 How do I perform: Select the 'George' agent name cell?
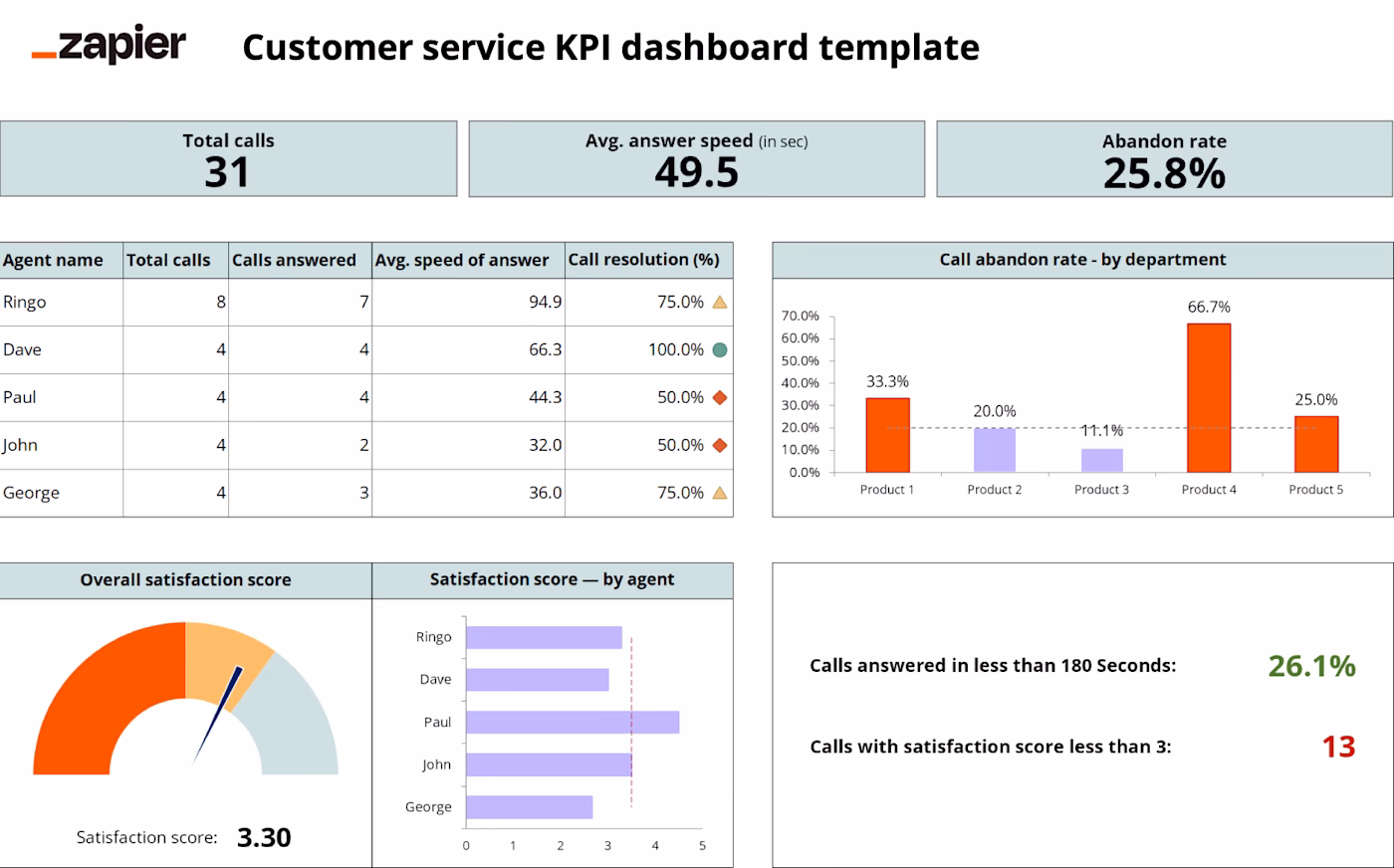(61, 493)
